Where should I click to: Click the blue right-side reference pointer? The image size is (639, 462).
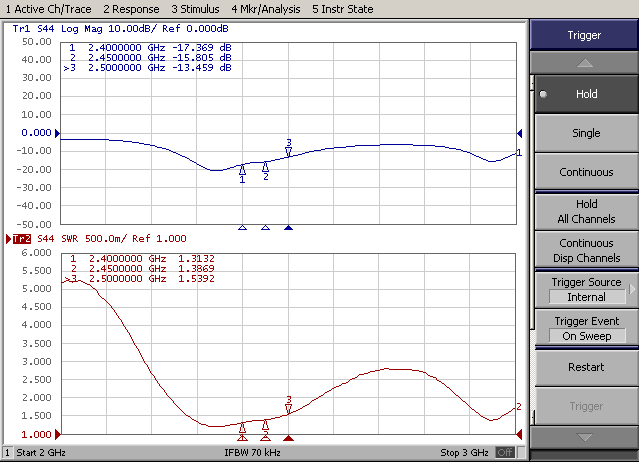coord(520,133)
